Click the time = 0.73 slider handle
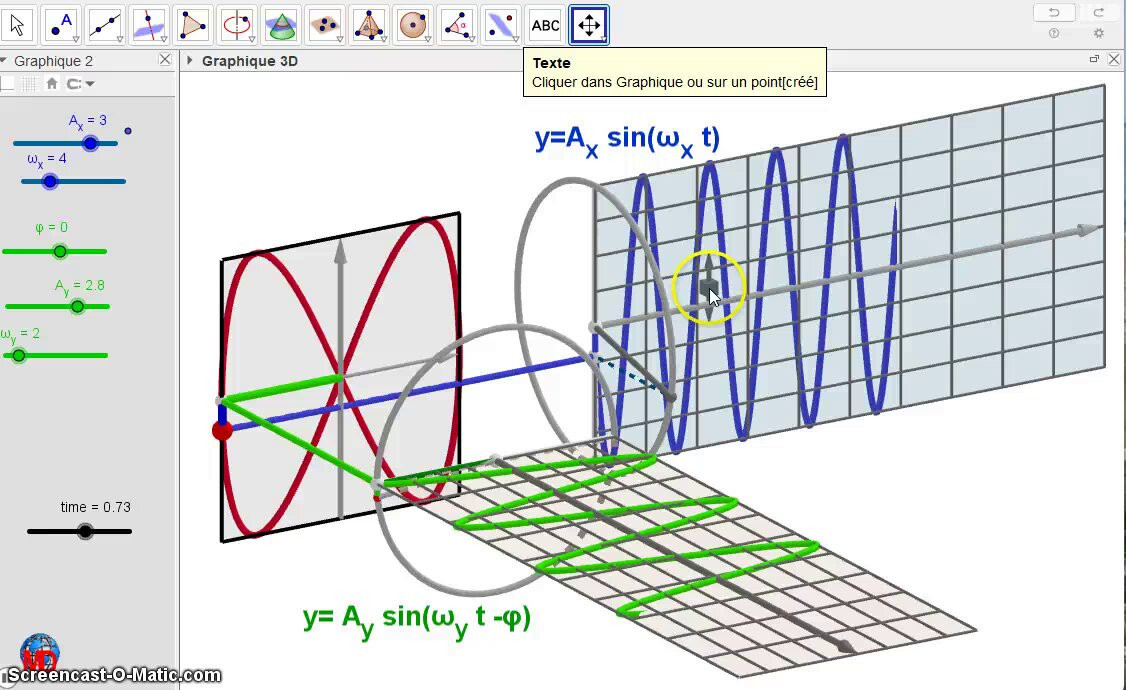The height and width of the screenshot is (690, 1126). 85,531
